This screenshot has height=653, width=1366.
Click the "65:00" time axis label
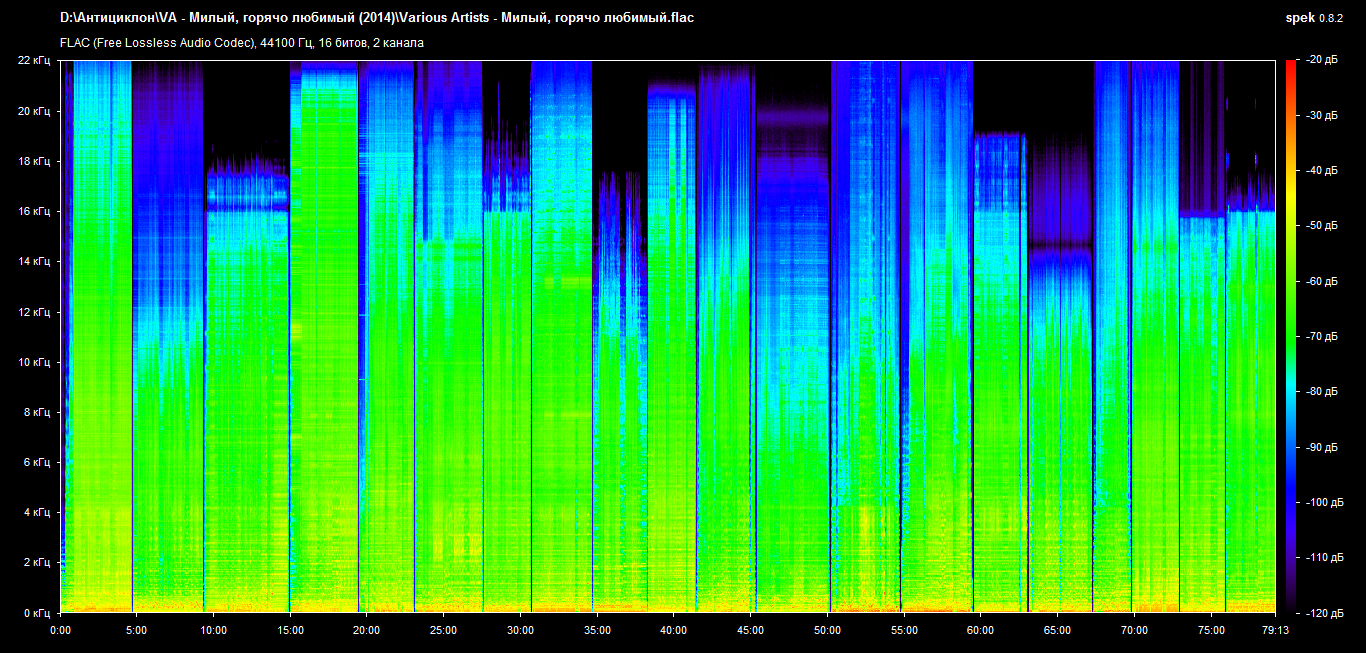(1057, 631)
